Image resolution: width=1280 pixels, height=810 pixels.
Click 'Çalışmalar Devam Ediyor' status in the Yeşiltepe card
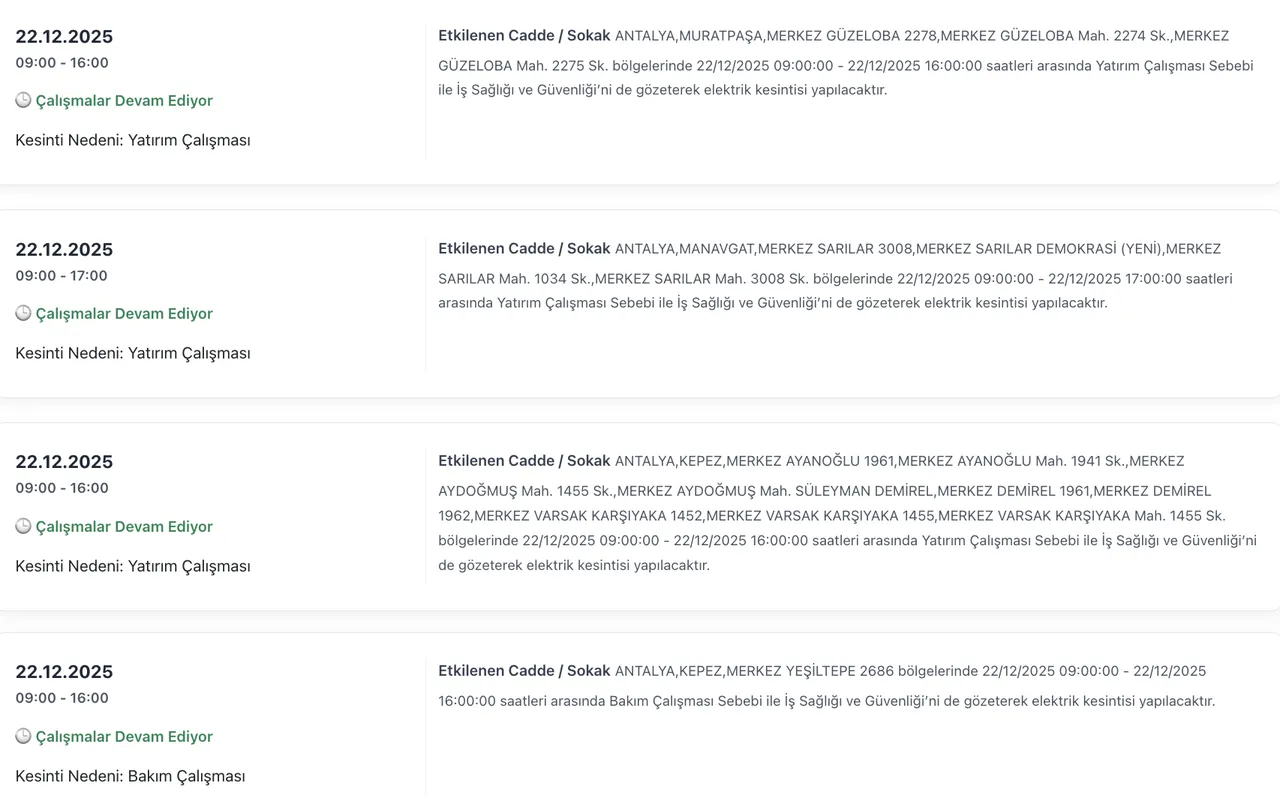coord(124,737)
